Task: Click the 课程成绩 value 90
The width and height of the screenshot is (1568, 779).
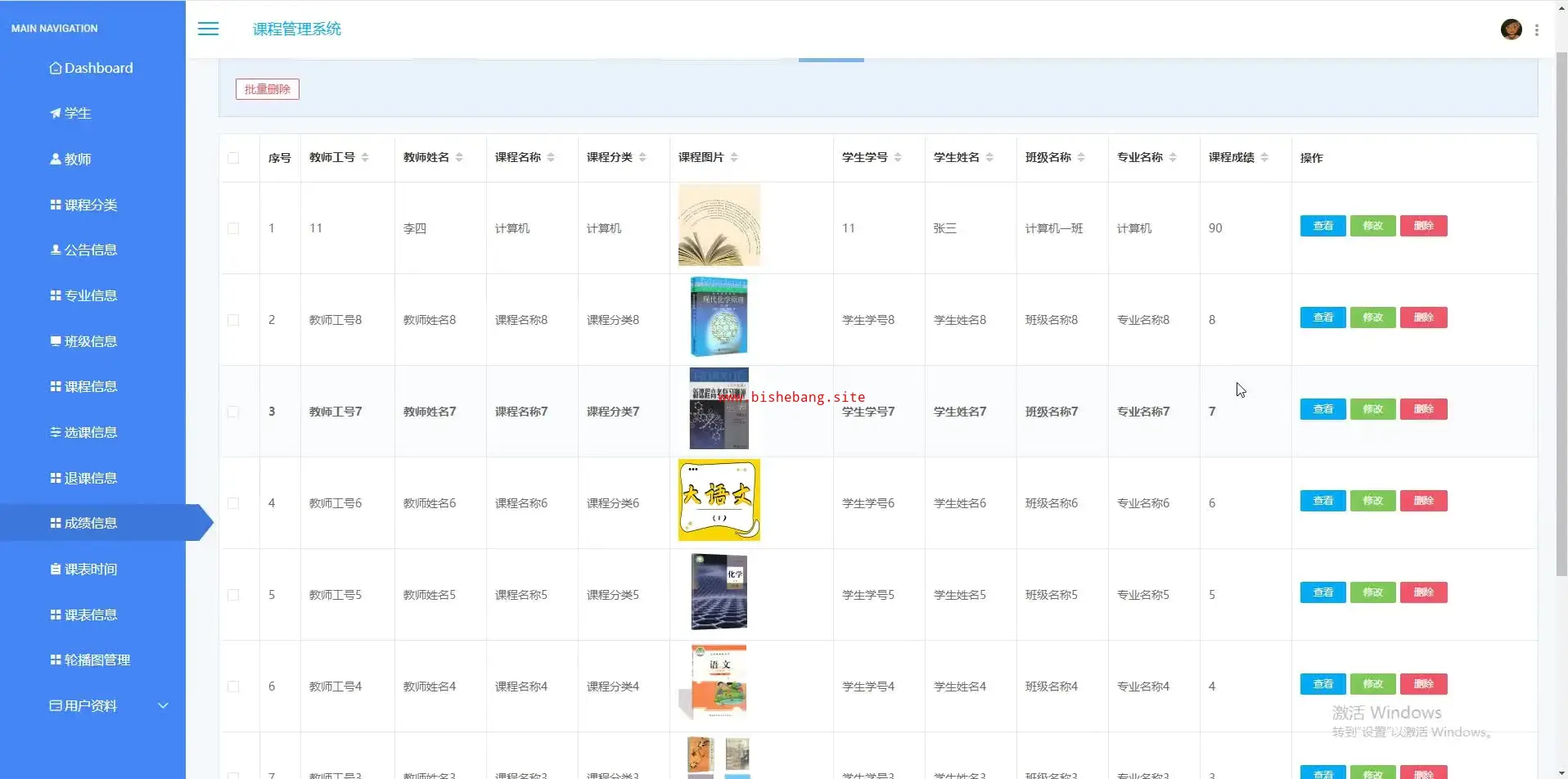Action: pos(1215,228)
